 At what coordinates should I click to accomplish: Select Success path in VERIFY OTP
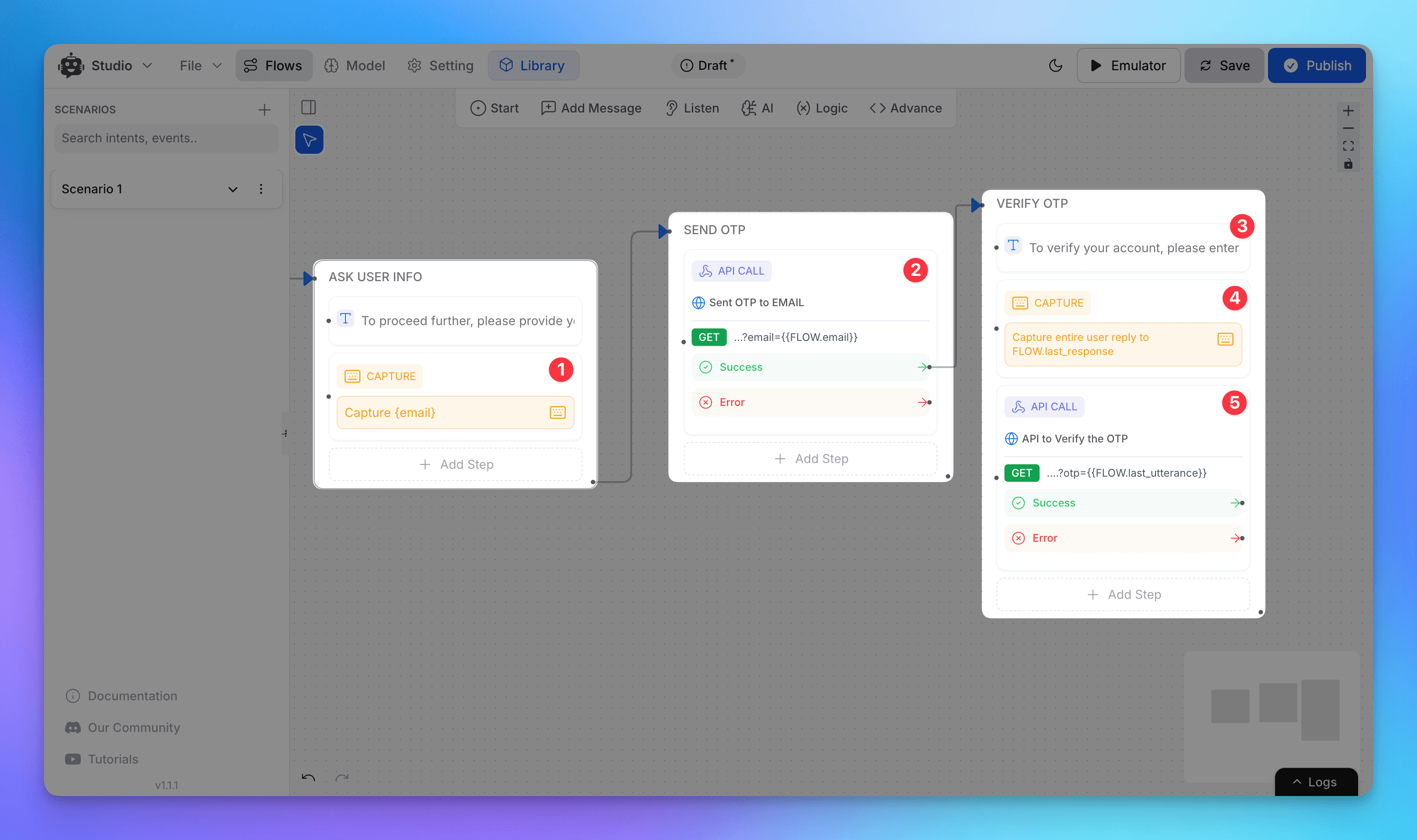[1123, 503]
